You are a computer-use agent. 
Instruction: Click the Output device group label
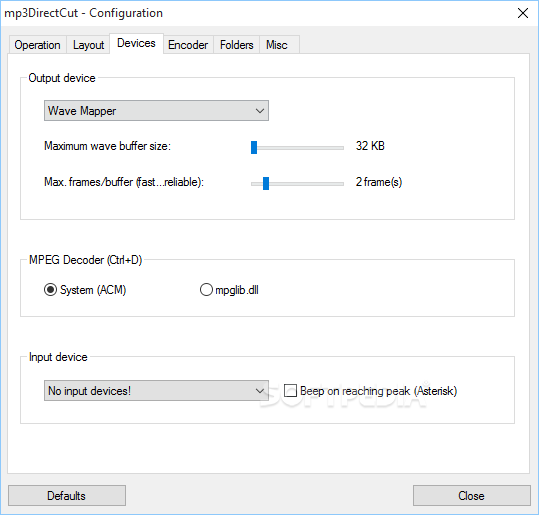click(x=62, y=78)
